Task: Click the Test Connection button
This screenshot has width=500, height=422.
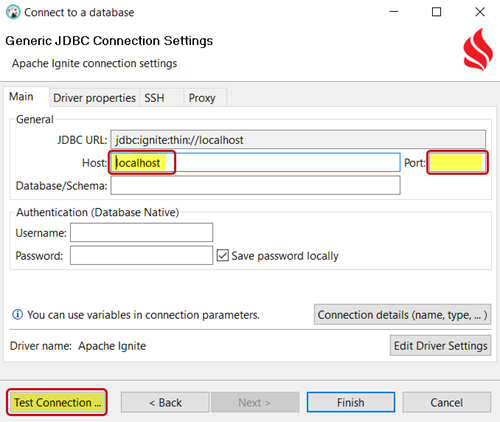Action: [57, 402]
